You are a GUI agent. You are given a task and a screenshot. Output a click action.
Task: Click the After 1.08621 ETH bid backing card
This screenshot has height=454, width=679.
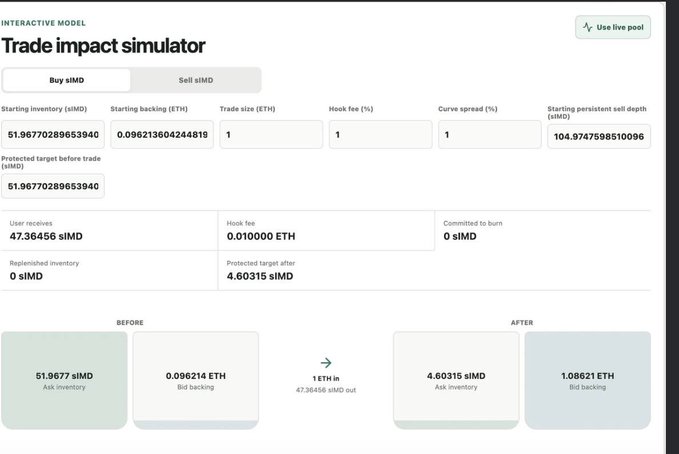[588, 380]
